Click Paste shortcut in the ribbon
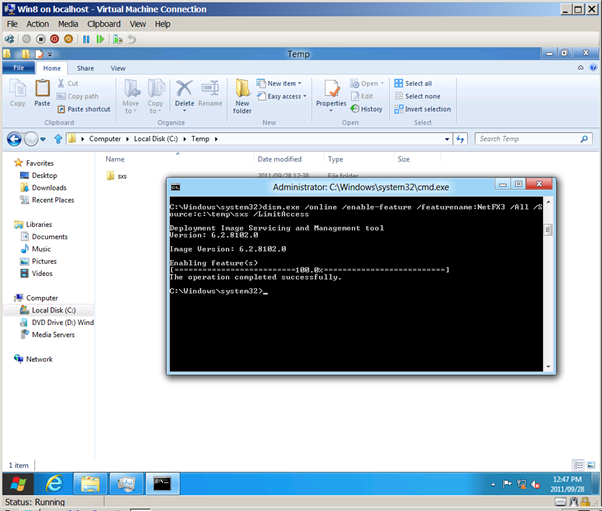Image resolution: width=602 pixels, height=511 pixels. (x=84, y=109)
